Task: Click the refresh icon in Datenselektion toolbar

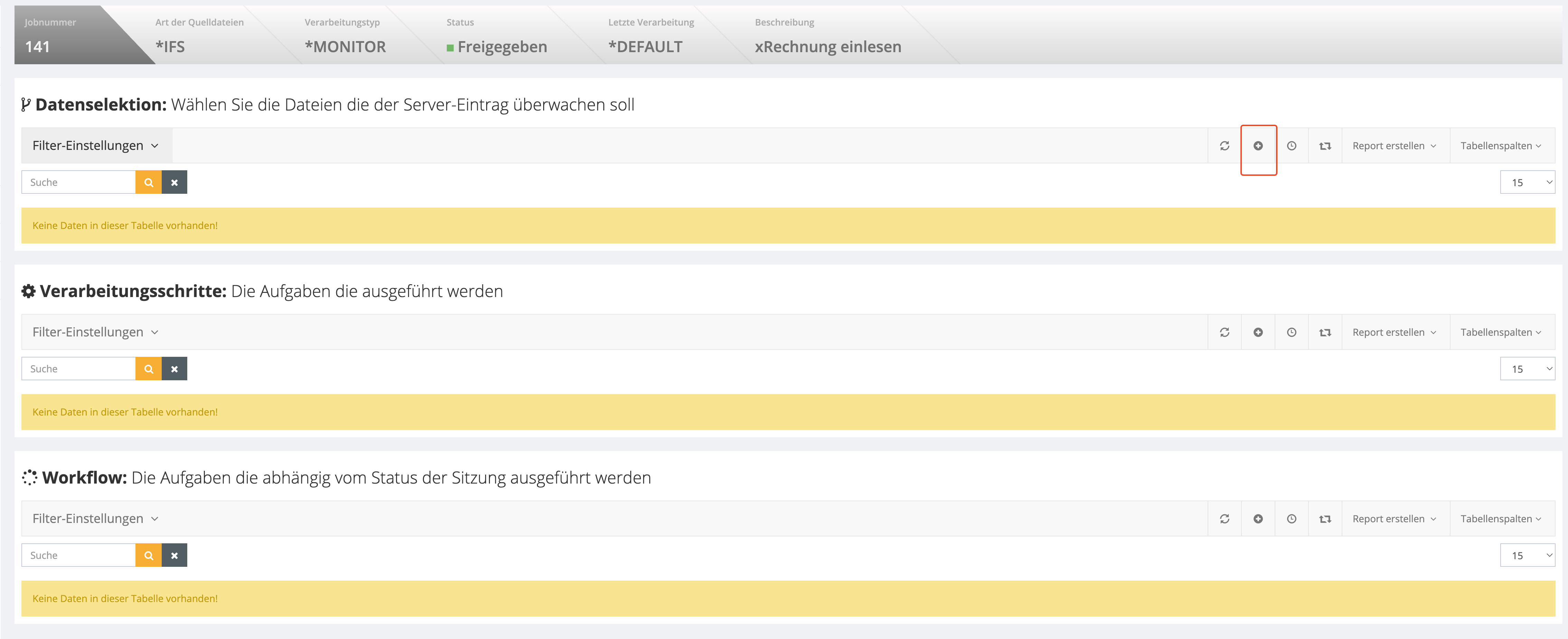Action: (x=1224, y=145)
